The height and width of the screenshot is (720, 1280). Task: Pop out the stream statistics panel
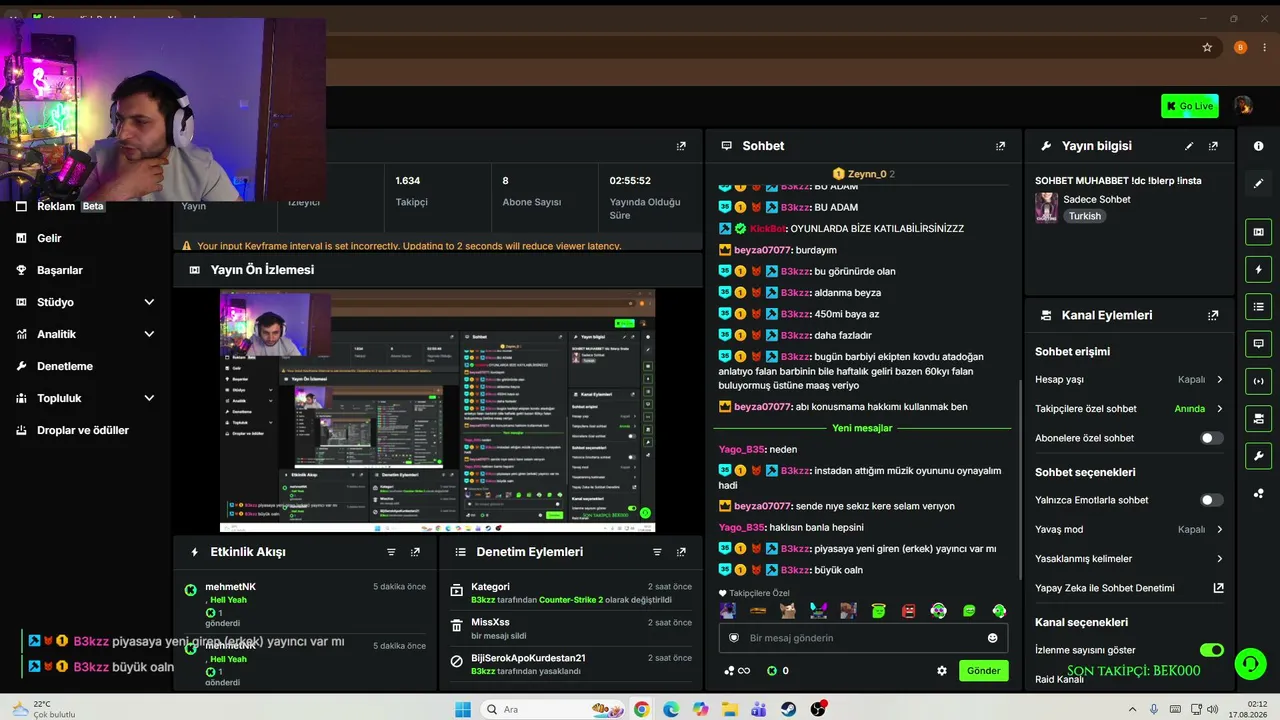[x=681, y=146]
